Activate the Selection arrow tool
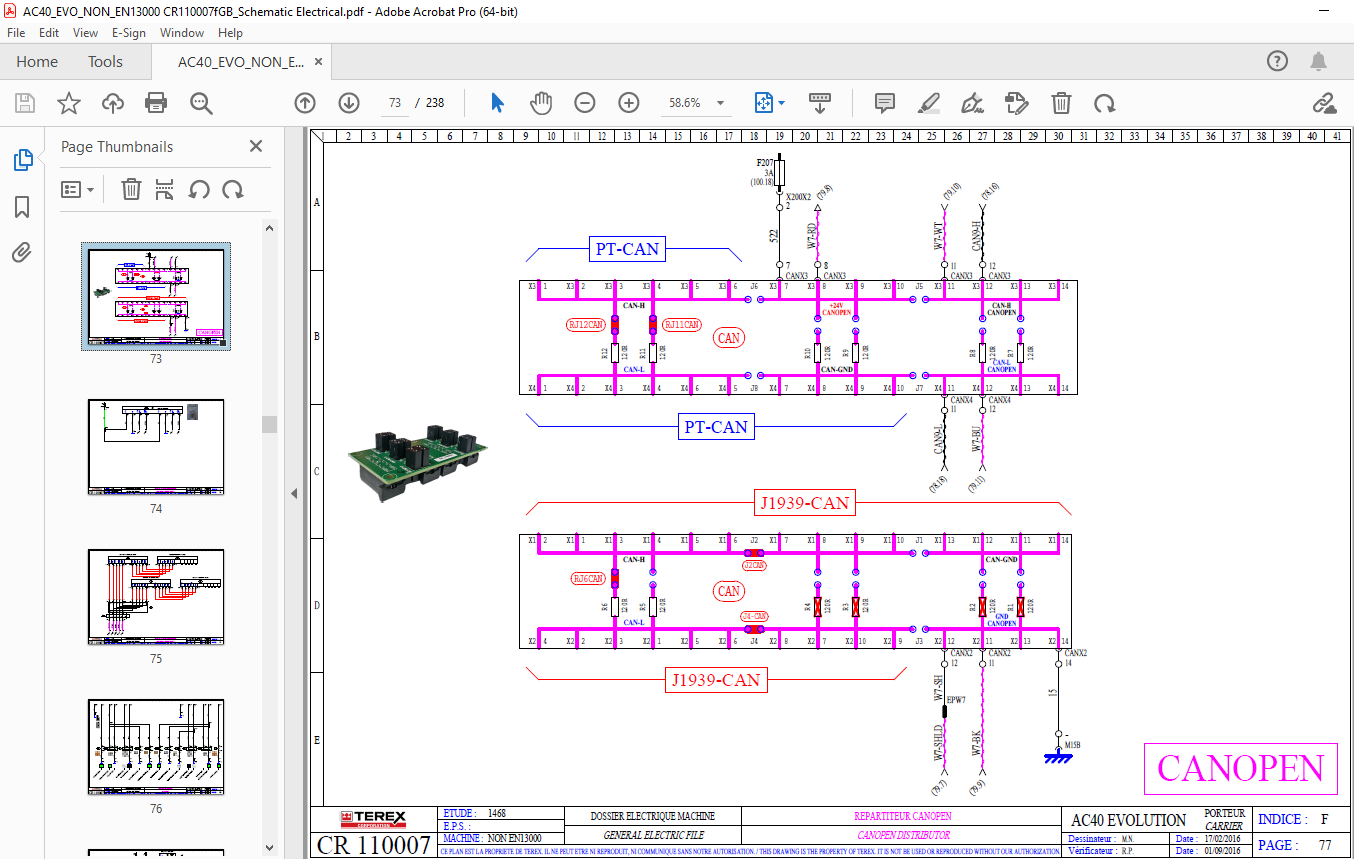Viewport: 1354px width, 859px height. 497,103
